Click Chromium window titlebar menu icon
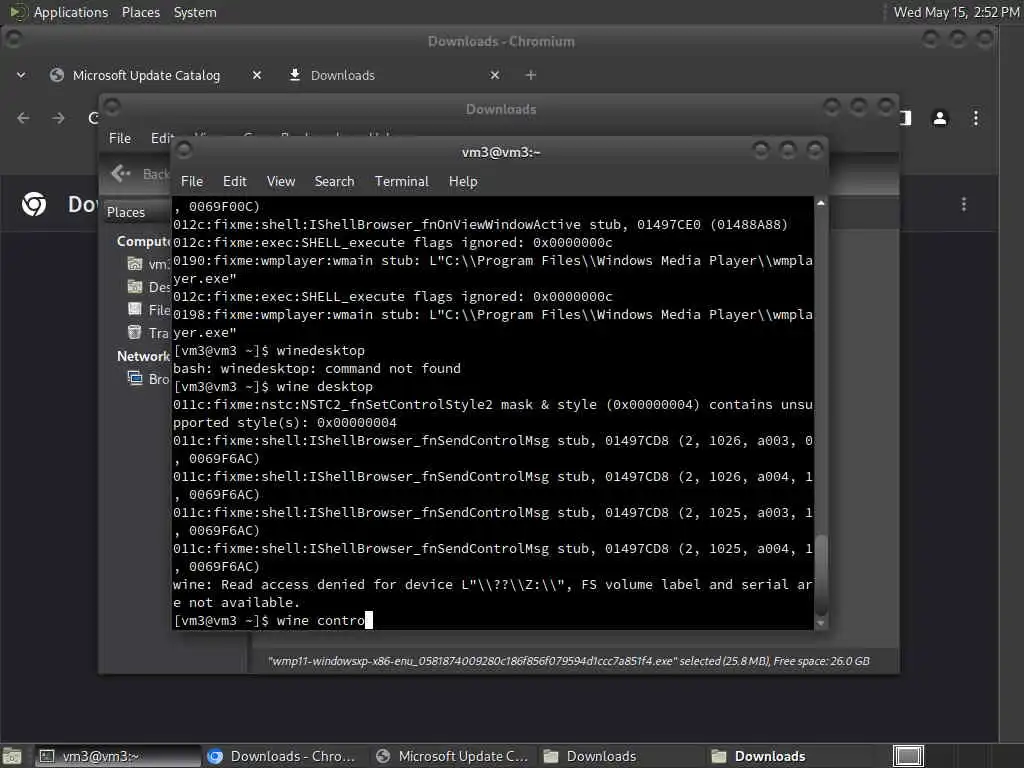 click(13, 39)
